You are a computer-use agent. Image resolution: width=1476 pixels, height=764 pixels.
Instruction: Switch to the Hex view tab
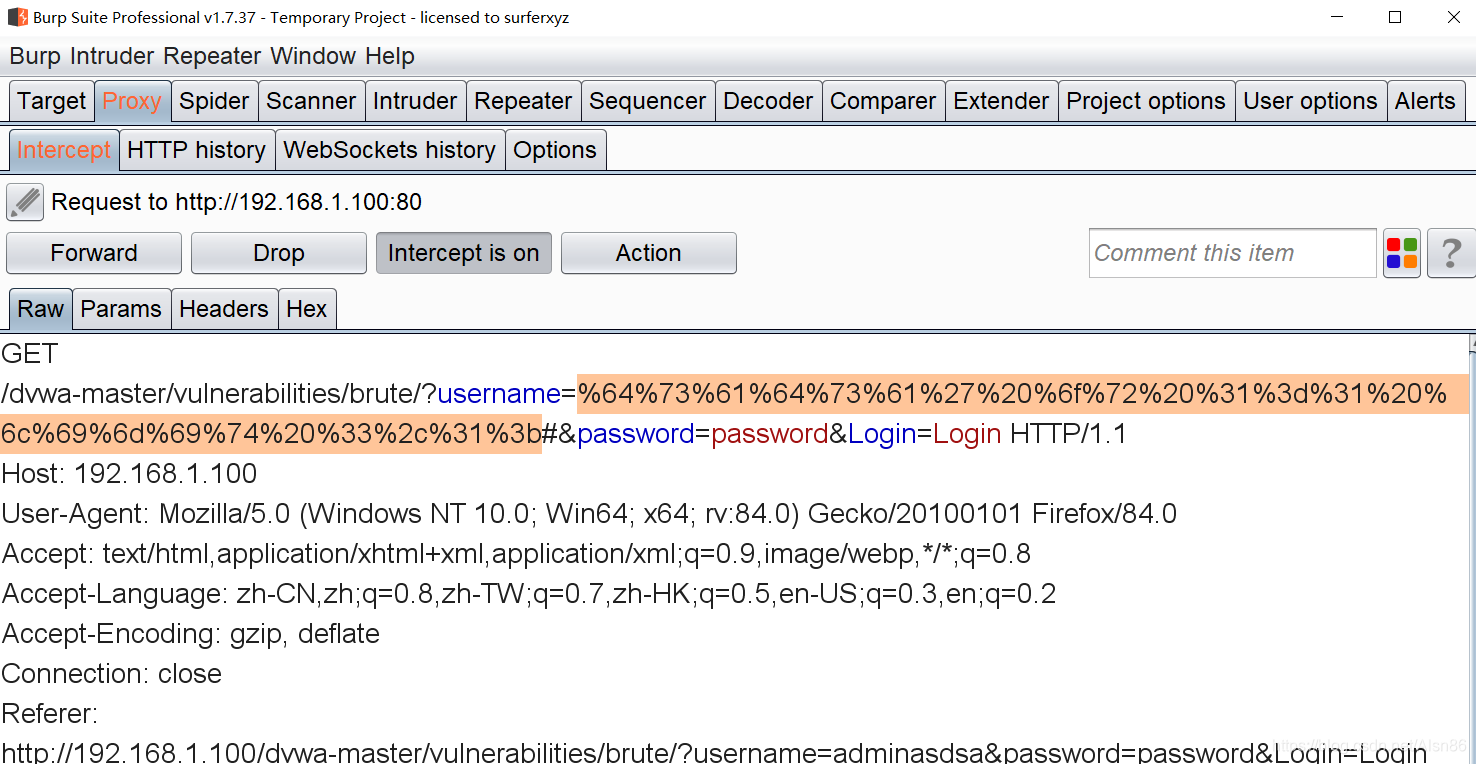[306, 309]
